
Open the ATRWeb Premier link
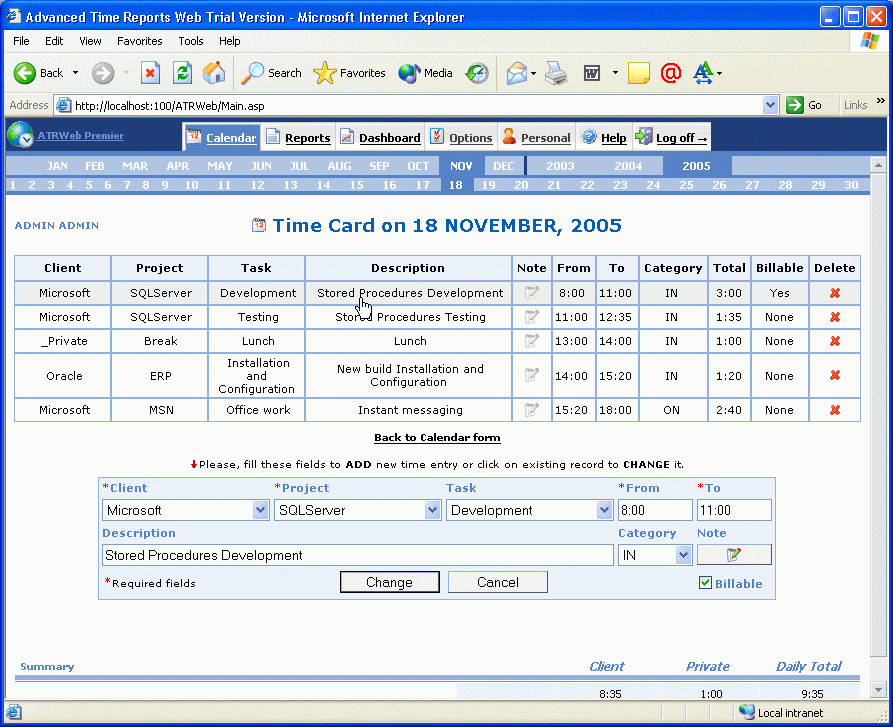pos(80,135)
